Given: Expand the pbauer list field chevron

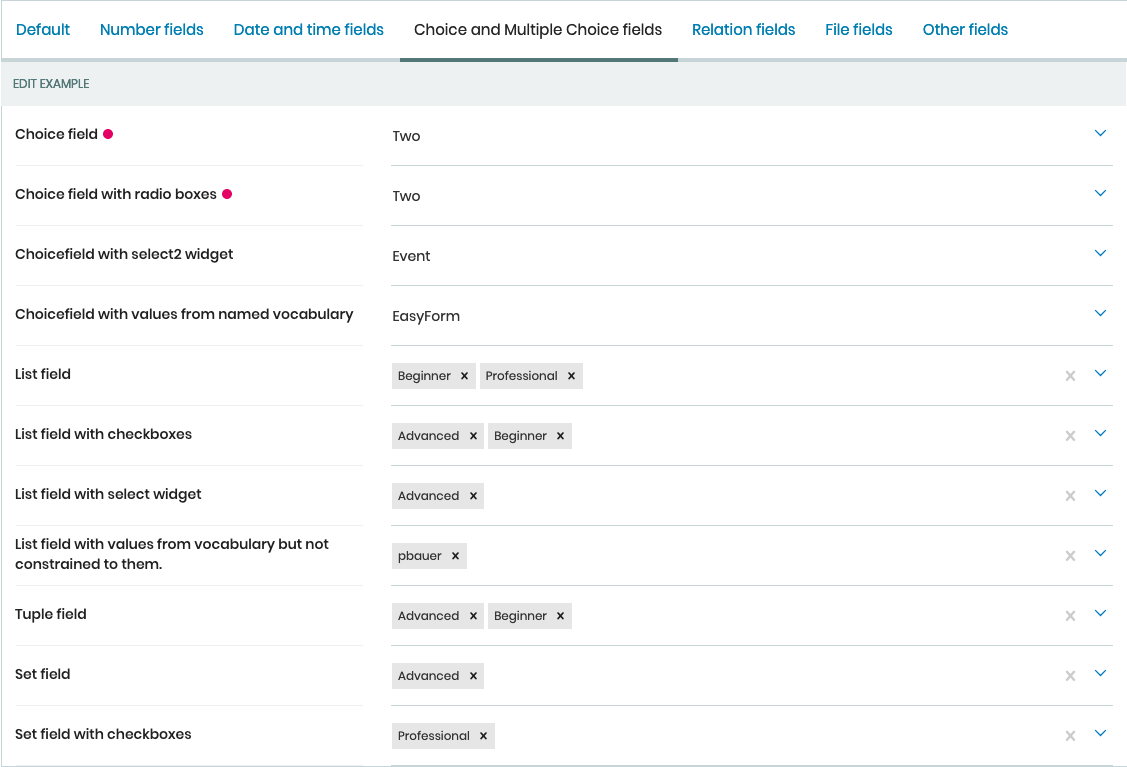Looking at the screenshot, I should [1100, 553].
